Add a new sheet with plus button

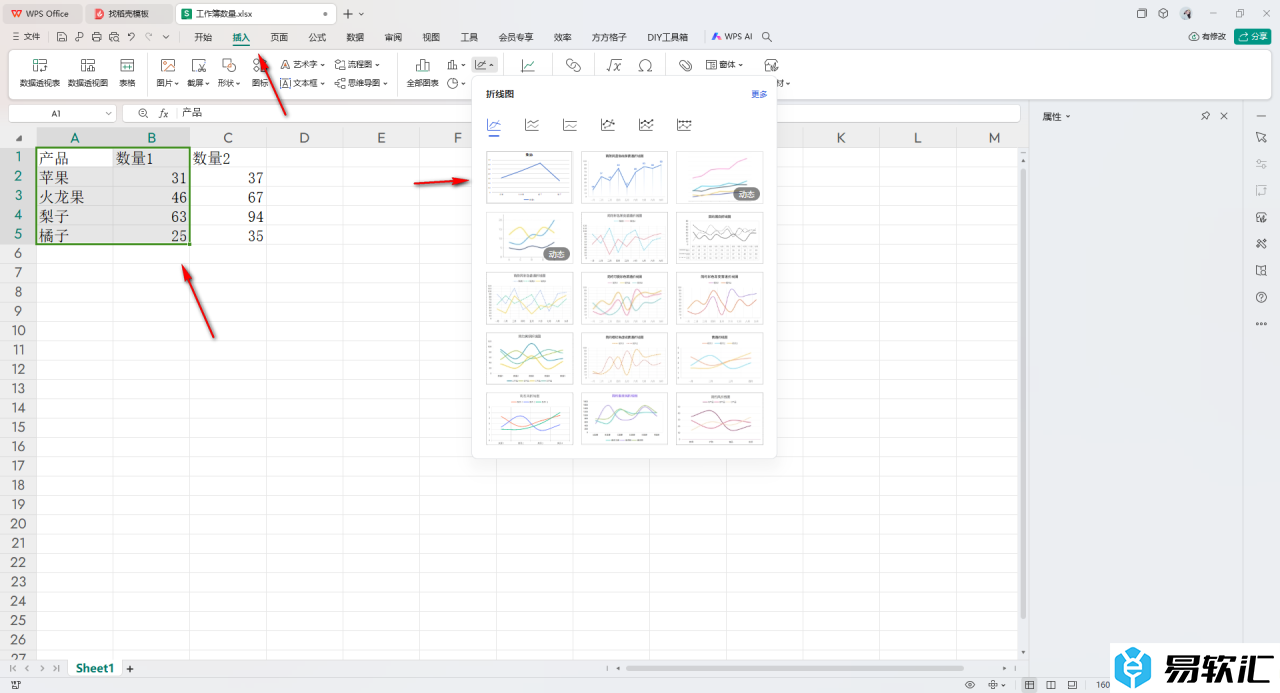click(x=130, y=668)
